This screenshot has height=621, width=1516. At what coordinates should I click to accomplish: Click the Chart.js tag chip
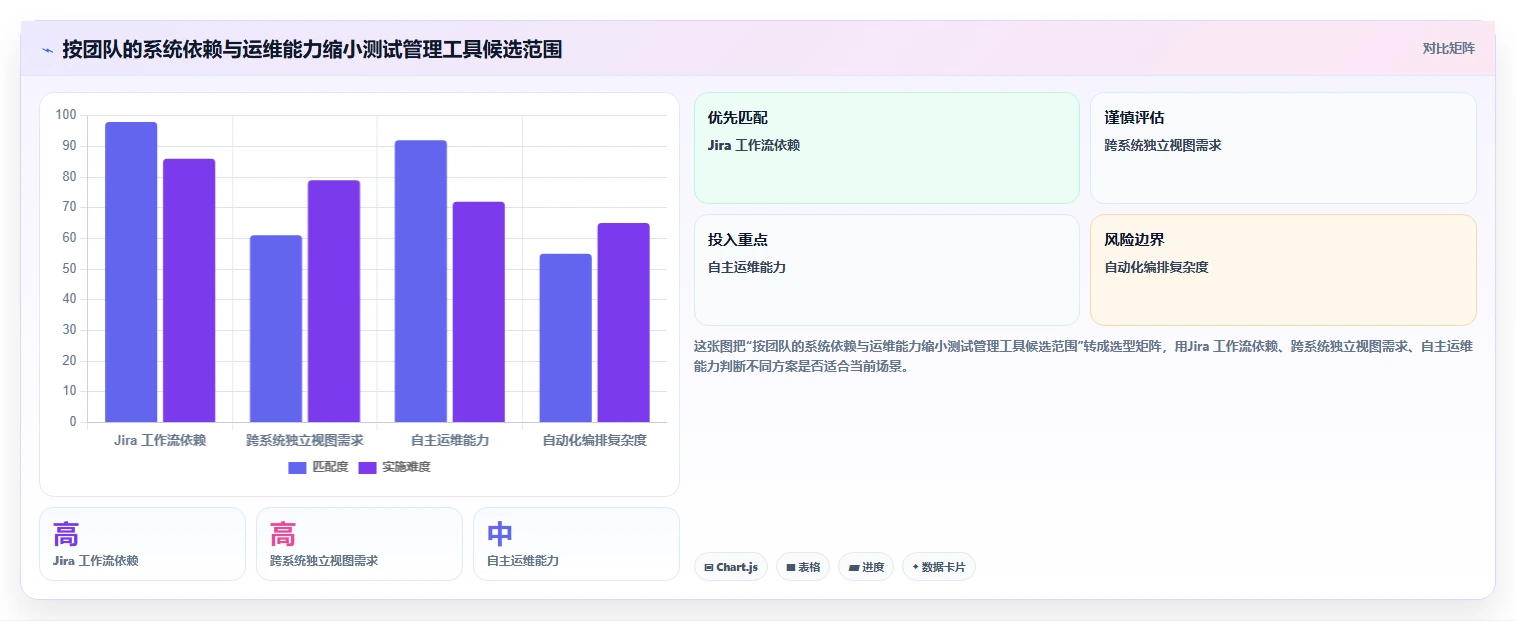click(731, 567)
